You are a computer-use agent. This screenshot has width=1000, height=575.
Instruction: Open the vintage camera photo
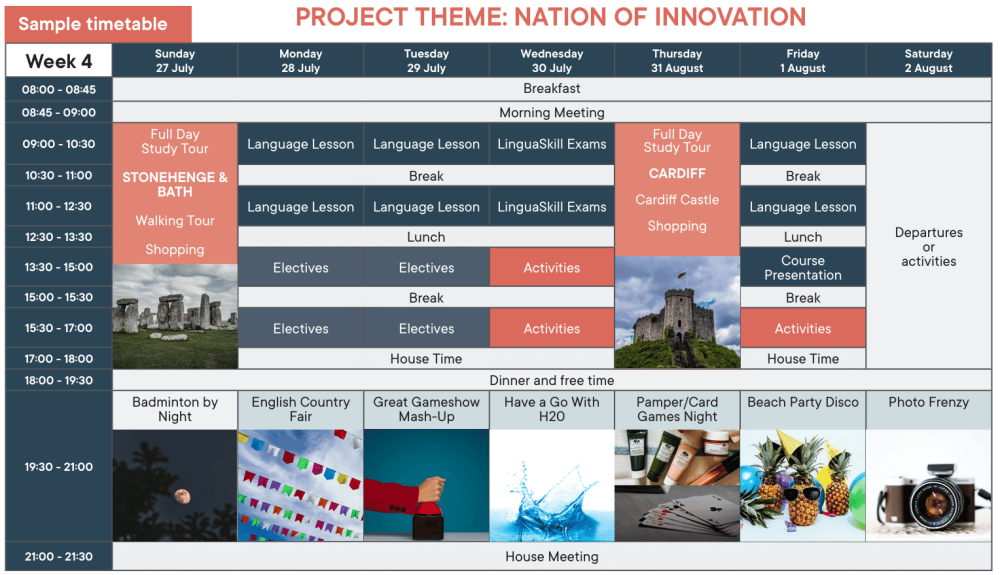click(928, 485)
